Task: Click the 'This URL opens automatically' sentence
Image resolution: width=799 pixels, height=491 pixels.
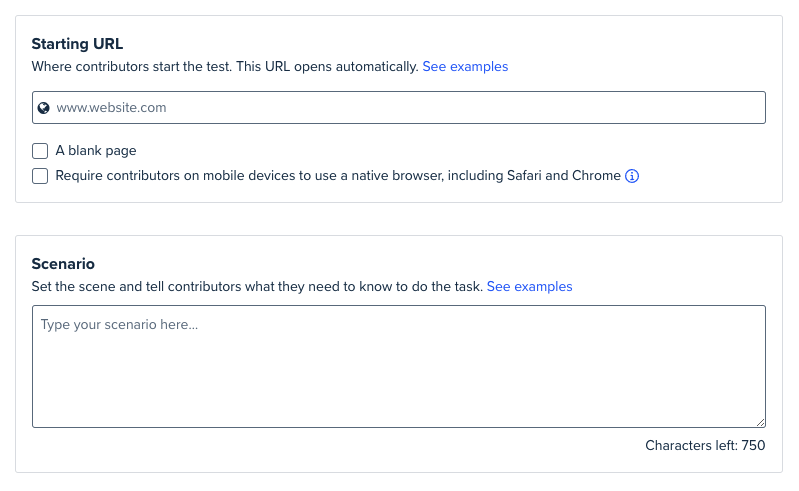Action: pyautogui.click(x=327, y=67)
